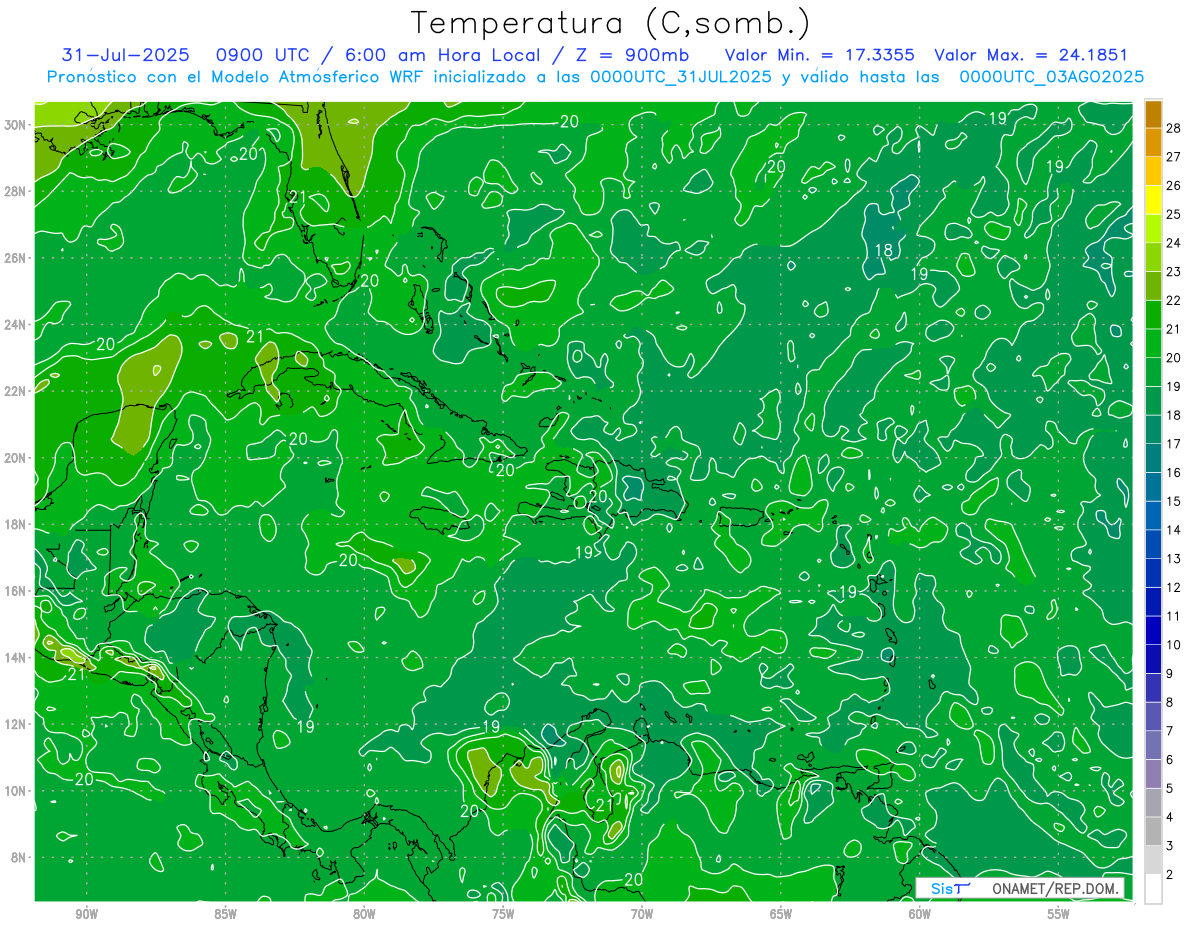Click 'Valor Max. = 24.1851' text
Screen dimensions: 1200x927
click(x=1031, y=55)
